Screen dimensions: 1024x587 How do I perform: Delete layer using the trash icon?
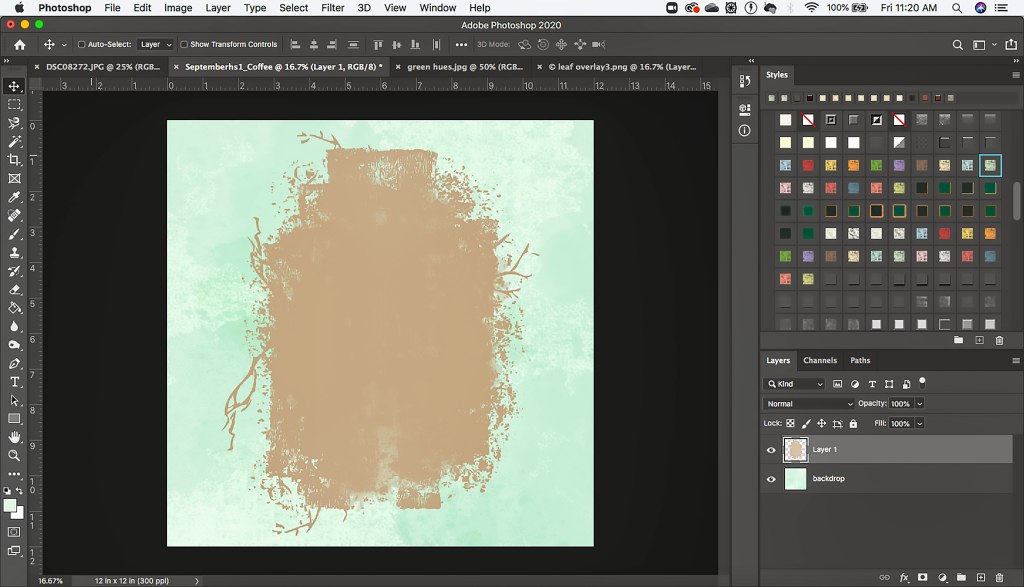(x=999, y=577)
